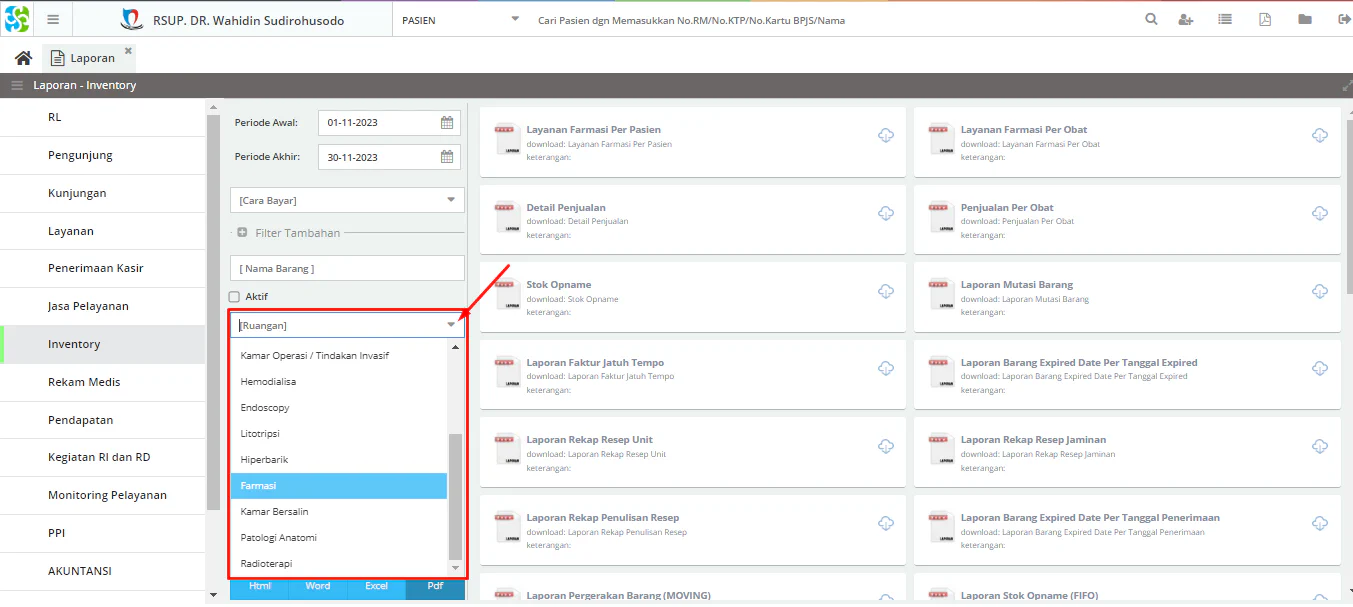The width and height of the screenshot is (1353, 607).
Task: Click the logout icon at top right
Action: 1341,19
